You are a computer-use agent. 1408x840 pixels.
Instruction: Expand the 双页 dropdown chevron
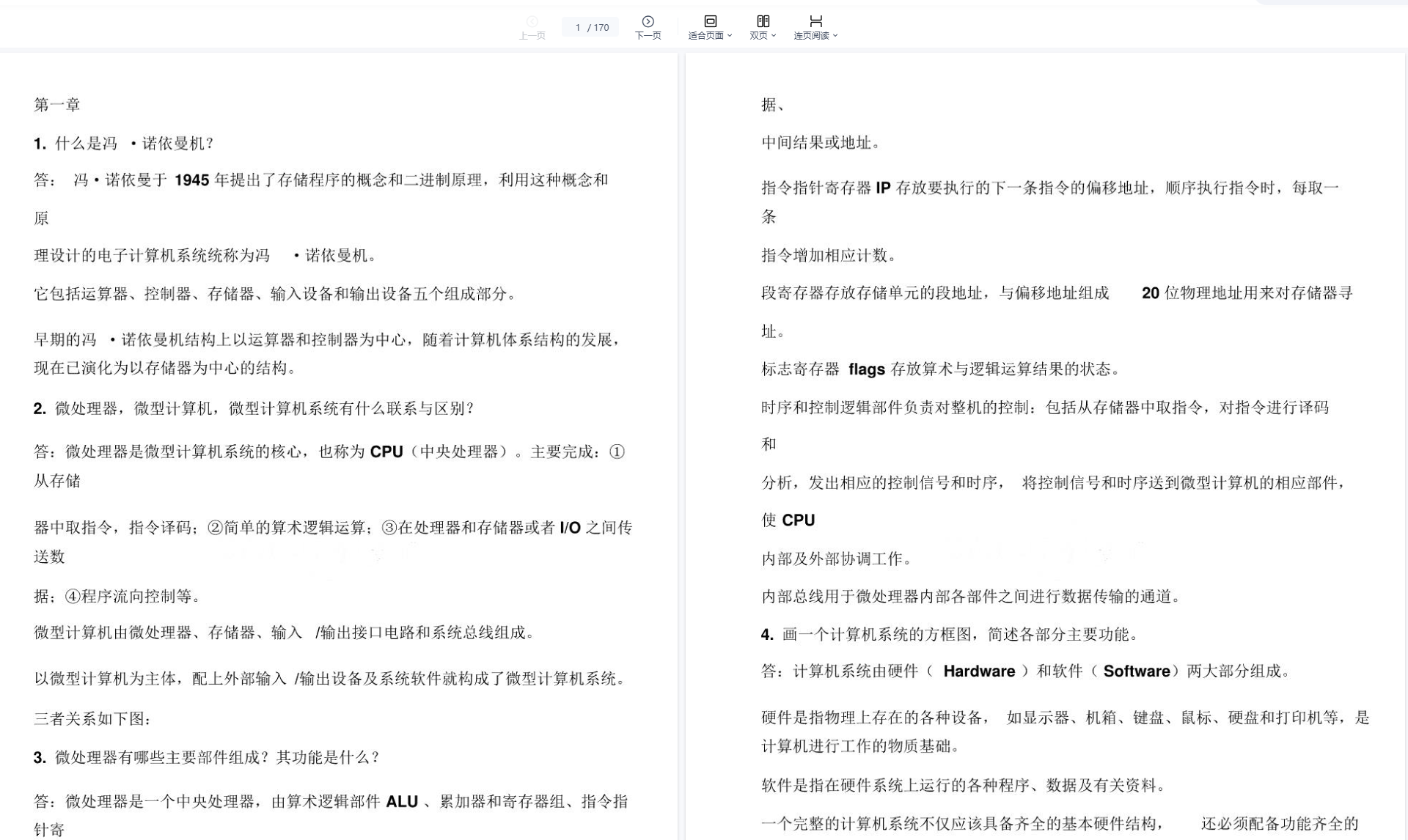(774, 35)
